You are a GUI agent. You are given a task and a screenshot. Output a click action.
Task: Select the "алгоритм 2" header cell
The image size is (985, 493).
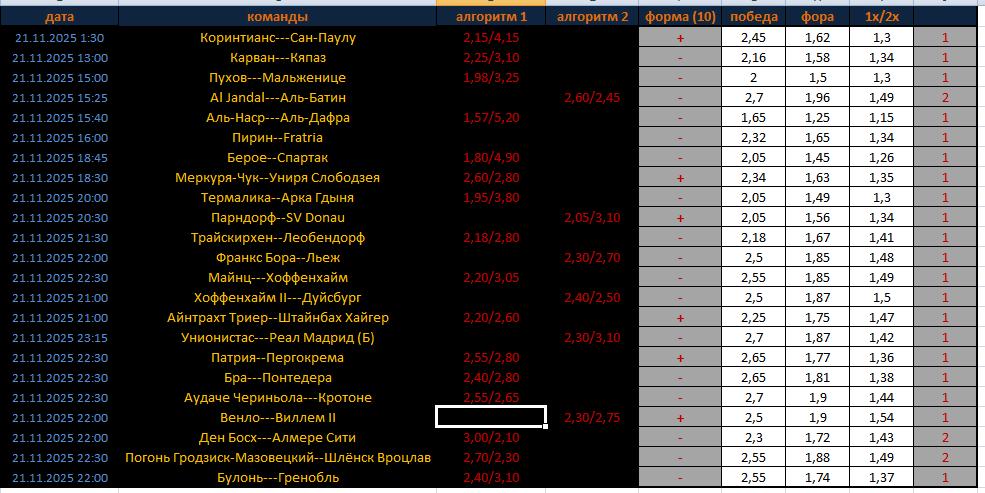click(593, 17)
